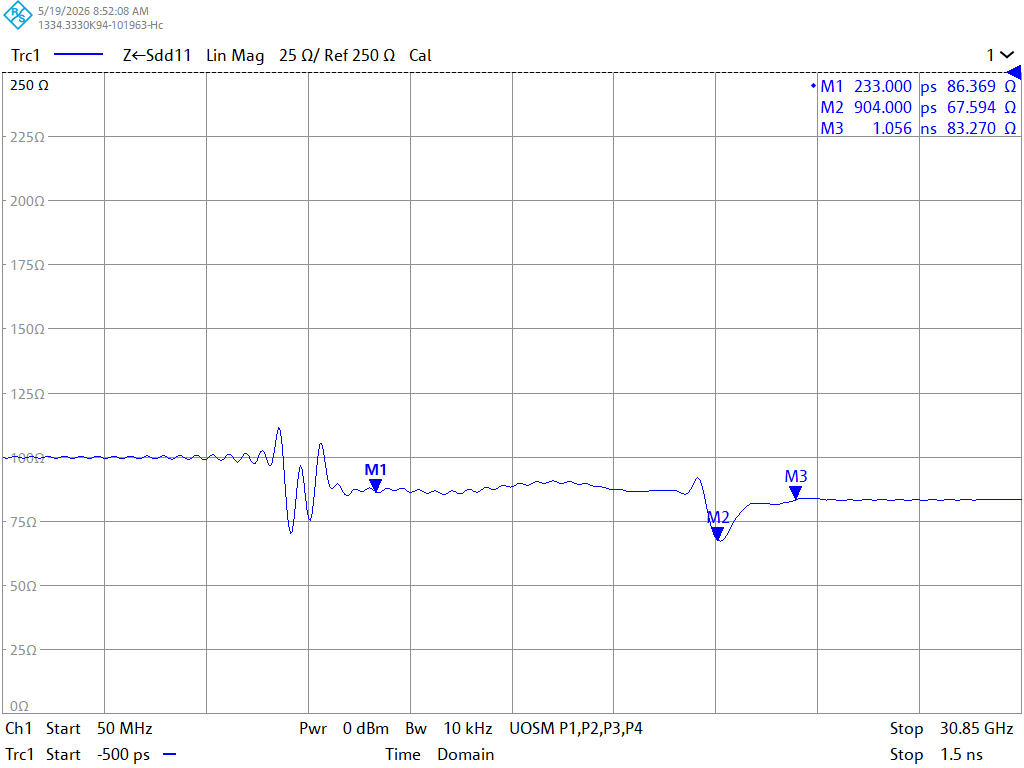Select the Lin Mag format label

[x=235, y=56]
